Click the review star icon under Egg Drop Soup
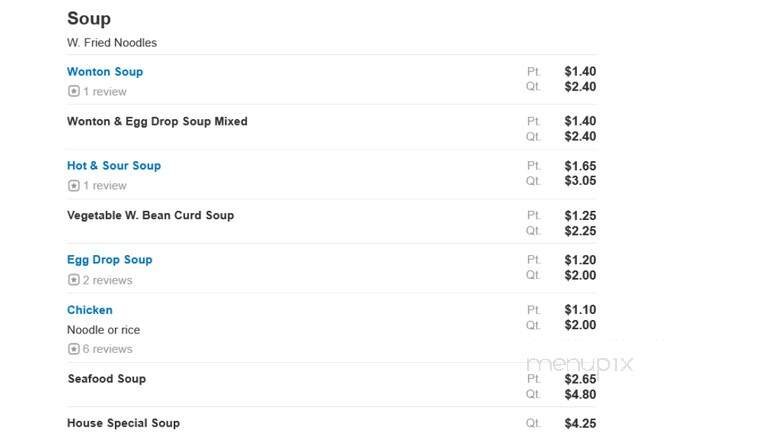 click(x=73, y=280)
